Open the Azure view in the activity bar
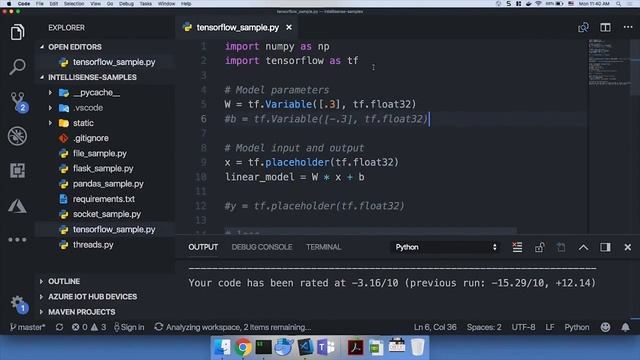This screenshot has height=360, width=640. point(17,206)
